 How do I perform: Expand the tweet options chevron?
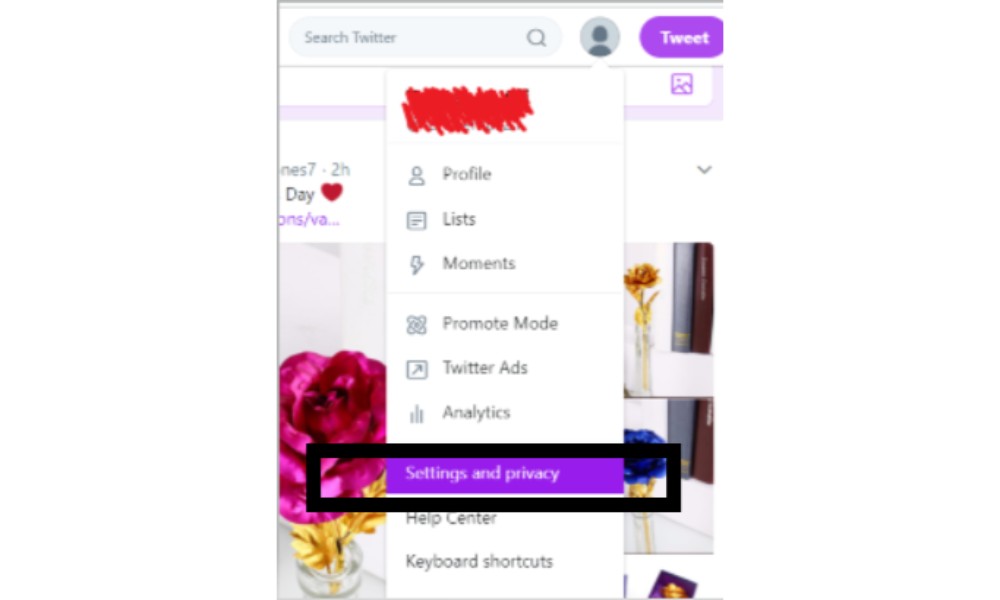click(704, 170)
